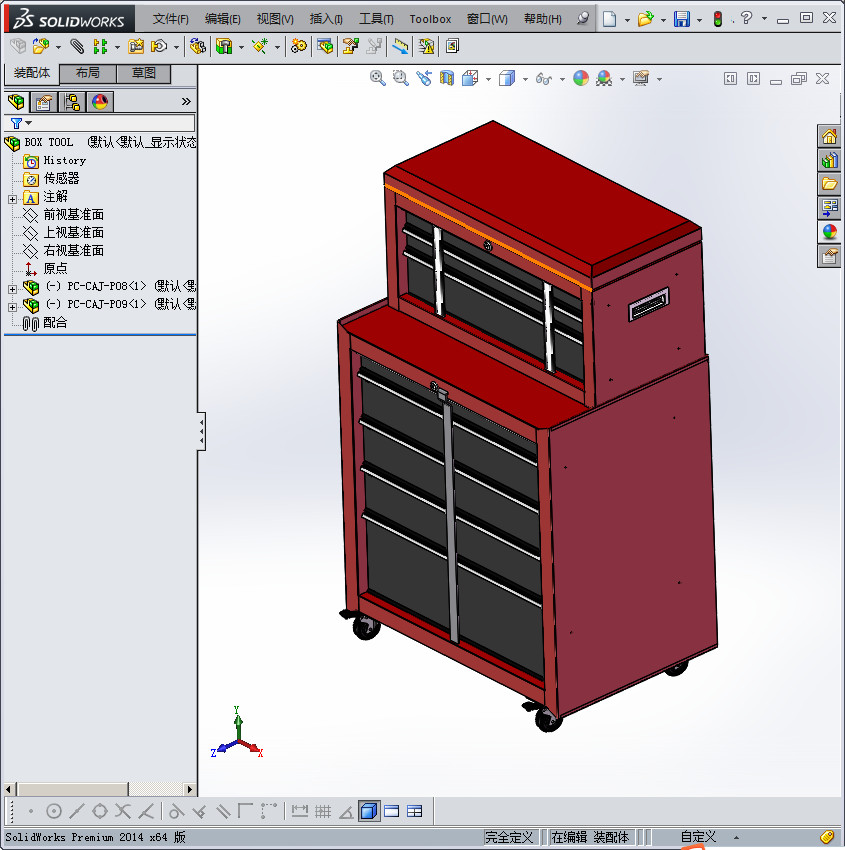Open the Smart Fasteners icon
The height and width of the screenshot is (850, 845).
click(x=136, y=47)
